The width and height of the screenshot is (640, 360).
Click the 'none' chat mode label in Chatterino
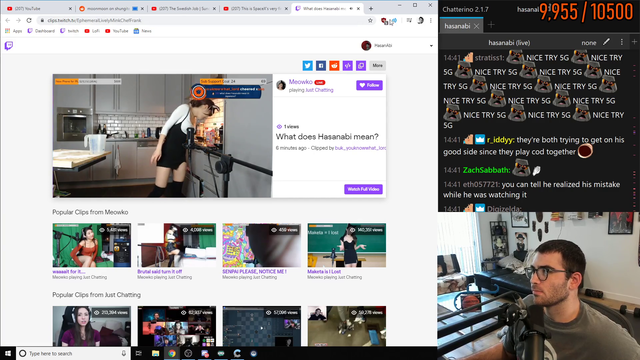click(x=589, y=42)
